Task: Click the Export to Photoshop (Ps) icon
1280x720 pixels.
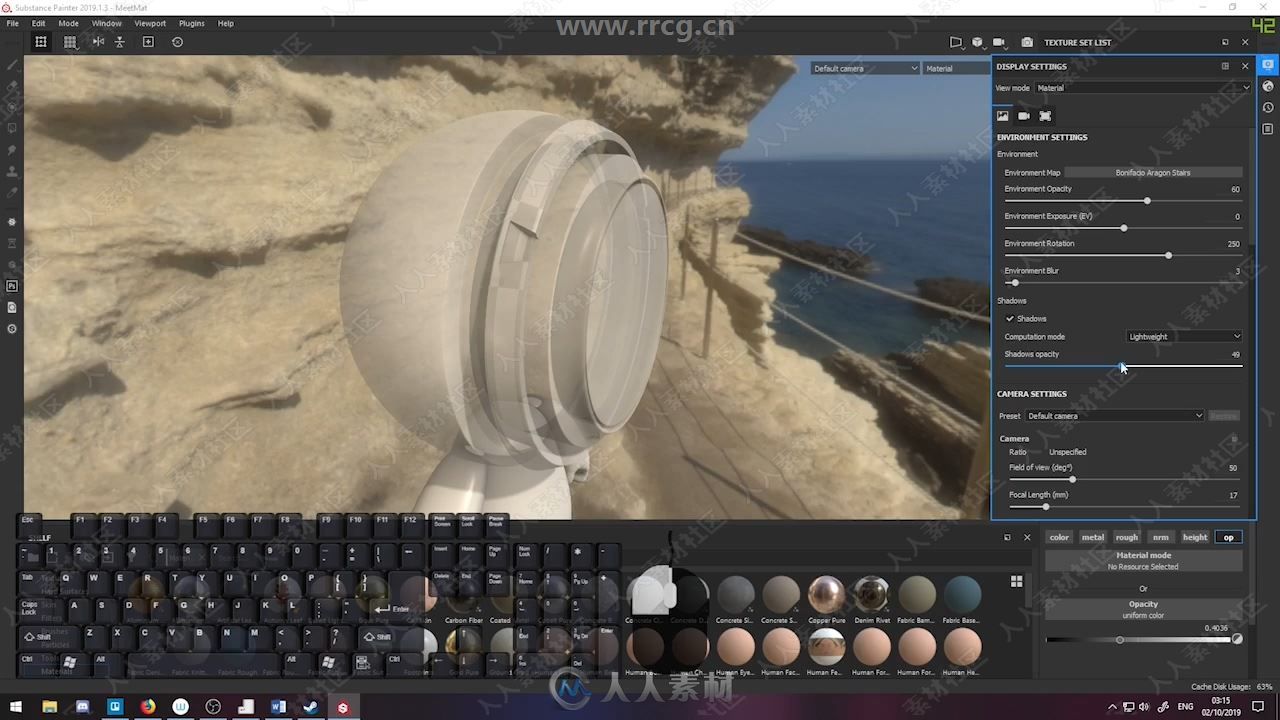Action: tap(12, 286)
